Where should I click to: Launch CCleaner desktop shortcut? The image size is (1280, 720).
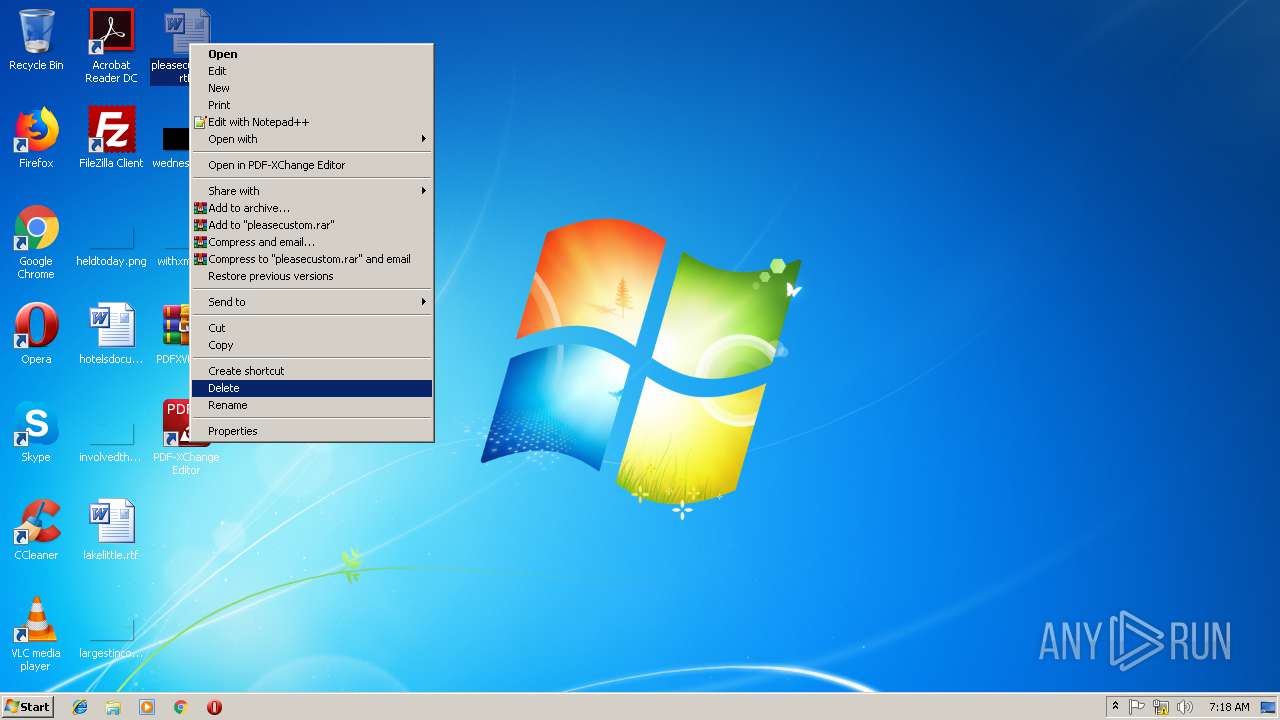[36, 531]
